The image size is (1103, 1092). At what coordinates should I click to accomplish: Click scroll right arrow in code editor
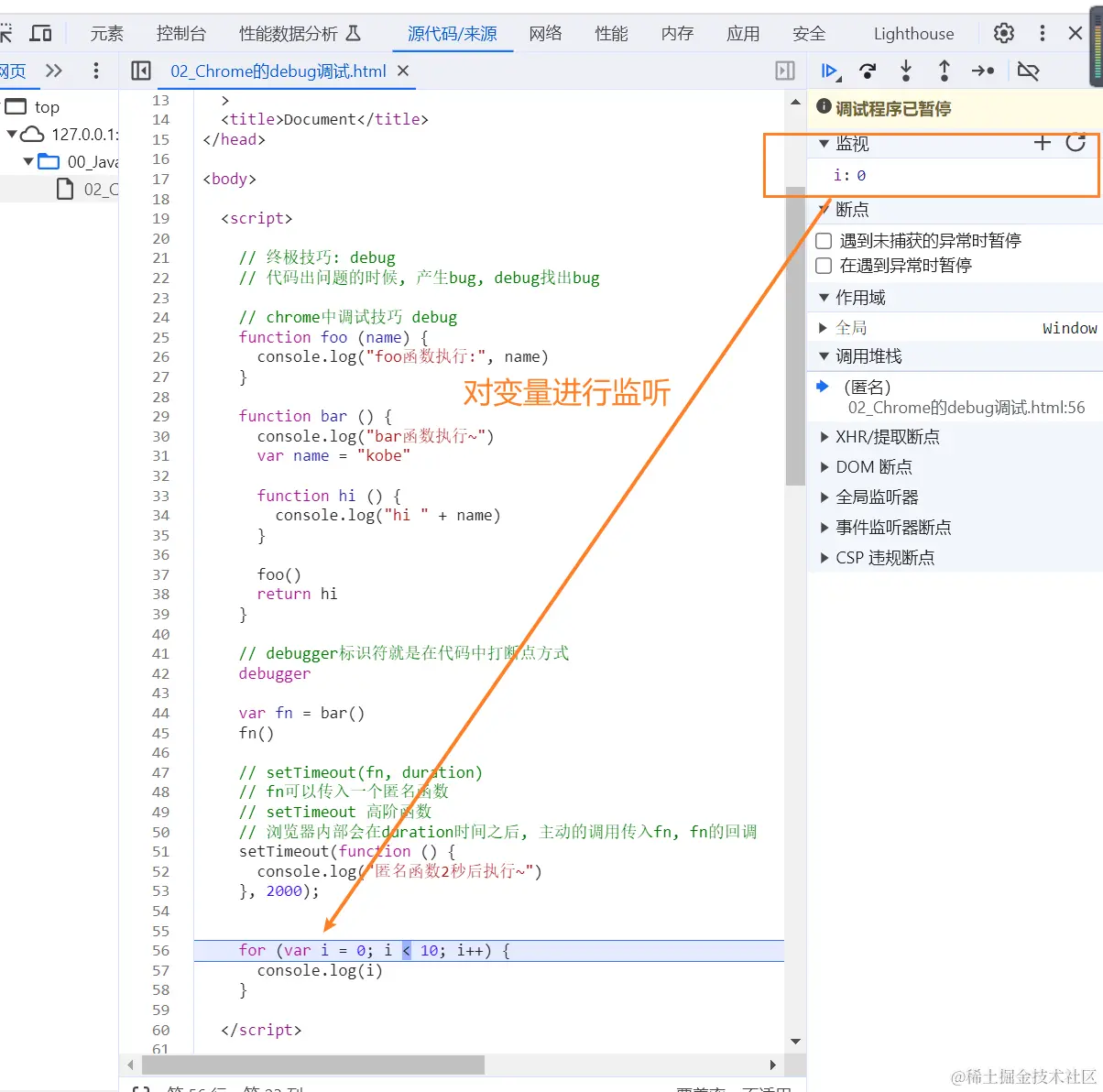[773, 1065]
